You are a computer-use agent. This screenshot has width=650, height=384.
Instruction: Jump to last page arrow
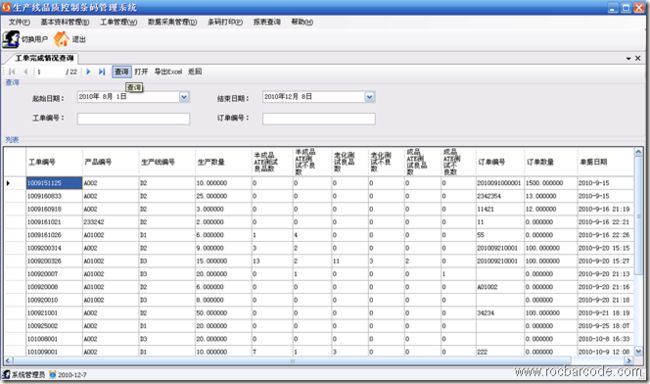pos(102,72)
